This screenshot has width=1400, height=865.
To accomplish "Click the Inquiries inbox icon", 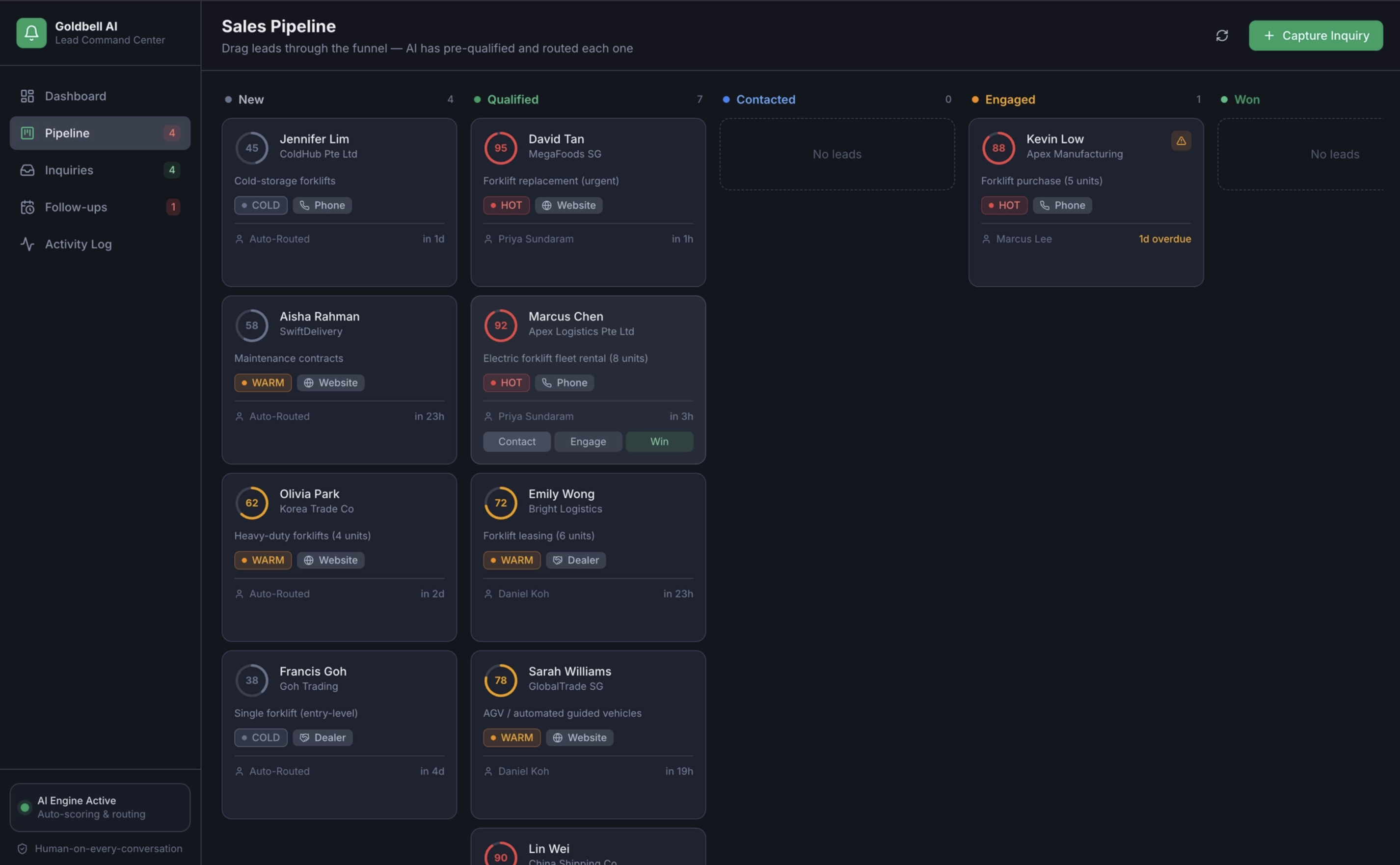I will [x=27, y=170].
